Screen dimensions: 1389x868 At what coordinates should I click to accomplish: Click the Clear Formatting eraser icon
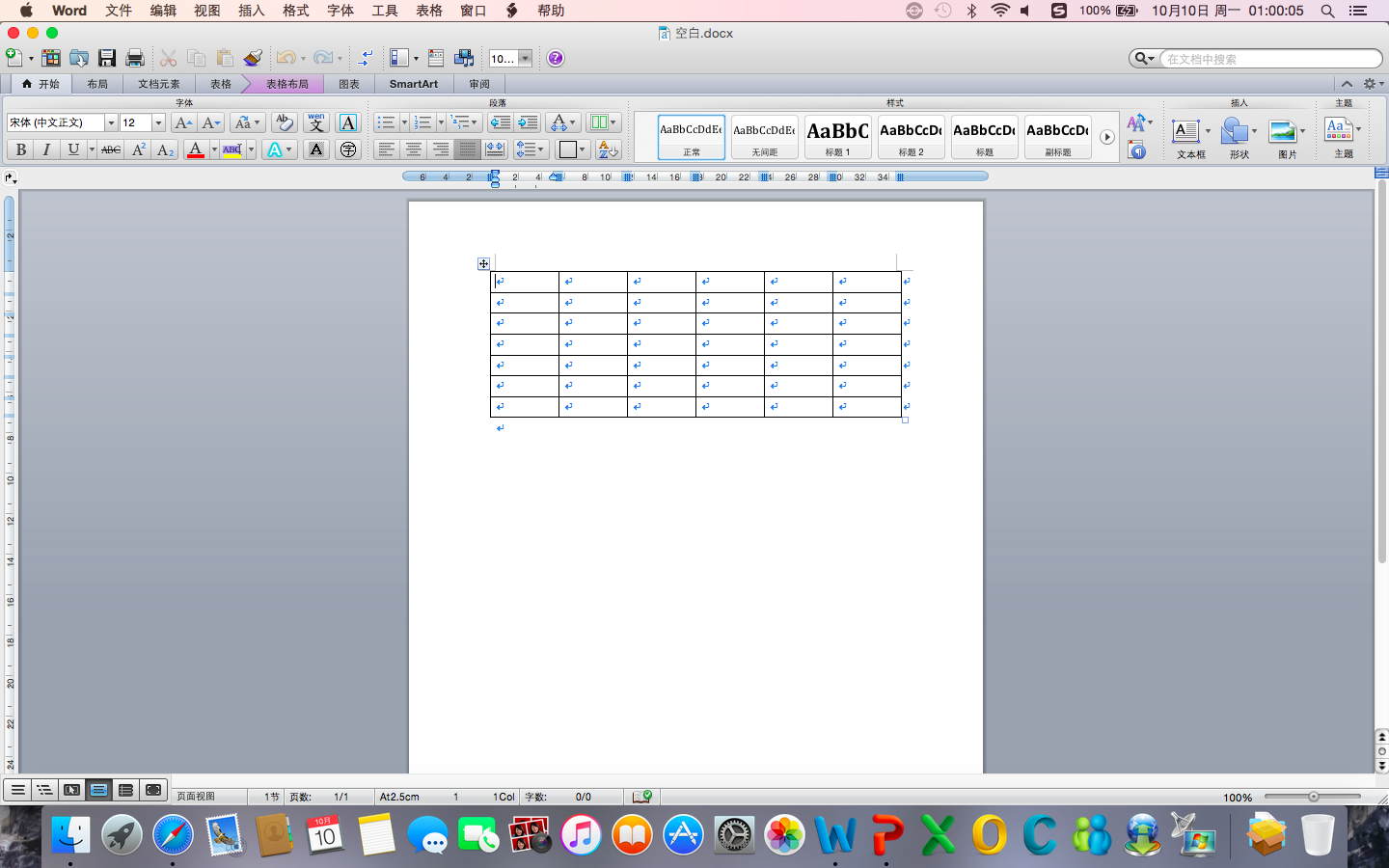point(284,122)
